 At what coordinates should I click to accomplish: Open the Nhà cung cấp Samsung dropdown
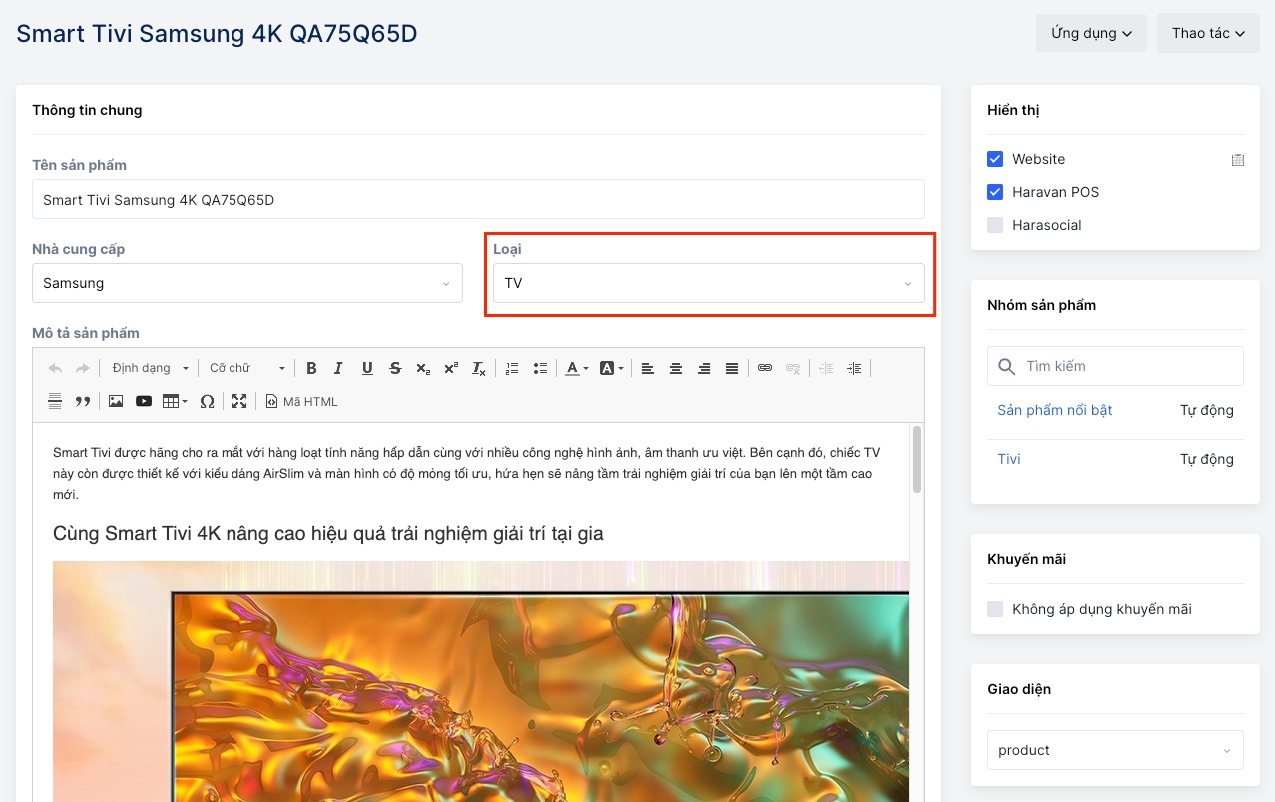[x=247, y=283]
